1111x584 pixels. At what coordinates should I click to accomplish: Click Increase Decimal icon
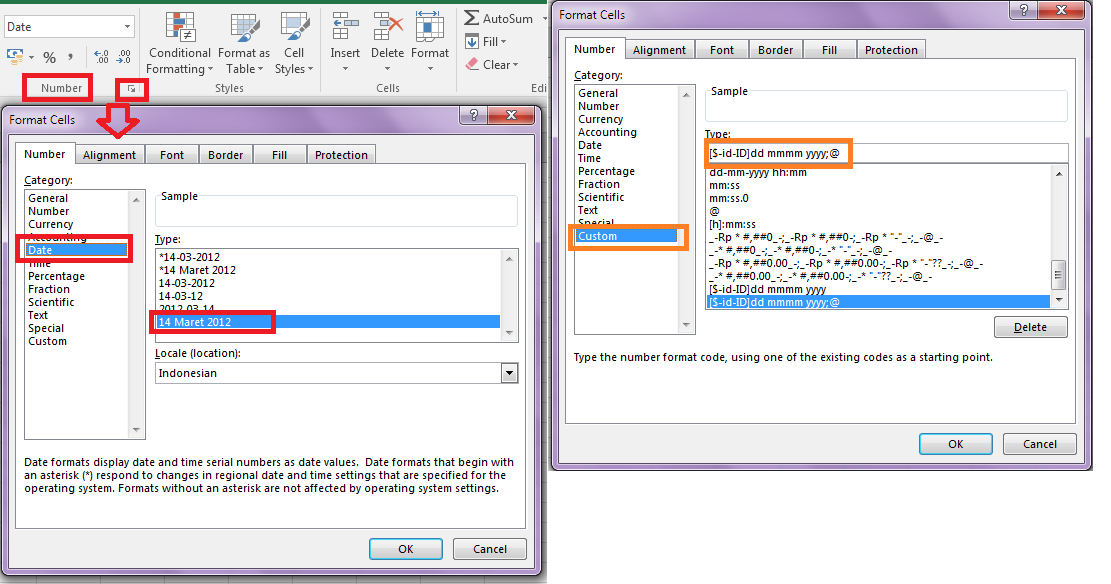pyautogui.click(x=101, y=57)
